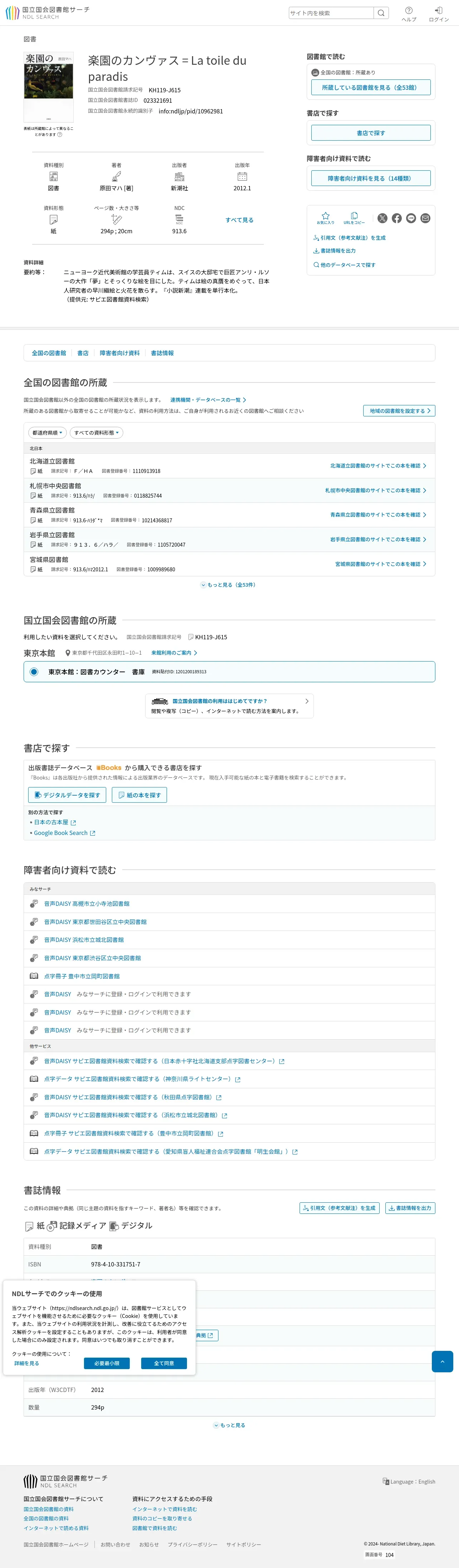Jump to 全国の図書館 section tab
Image resolution: width=459 pixels, height=1568 pixels.
click(x=49, y=352)
